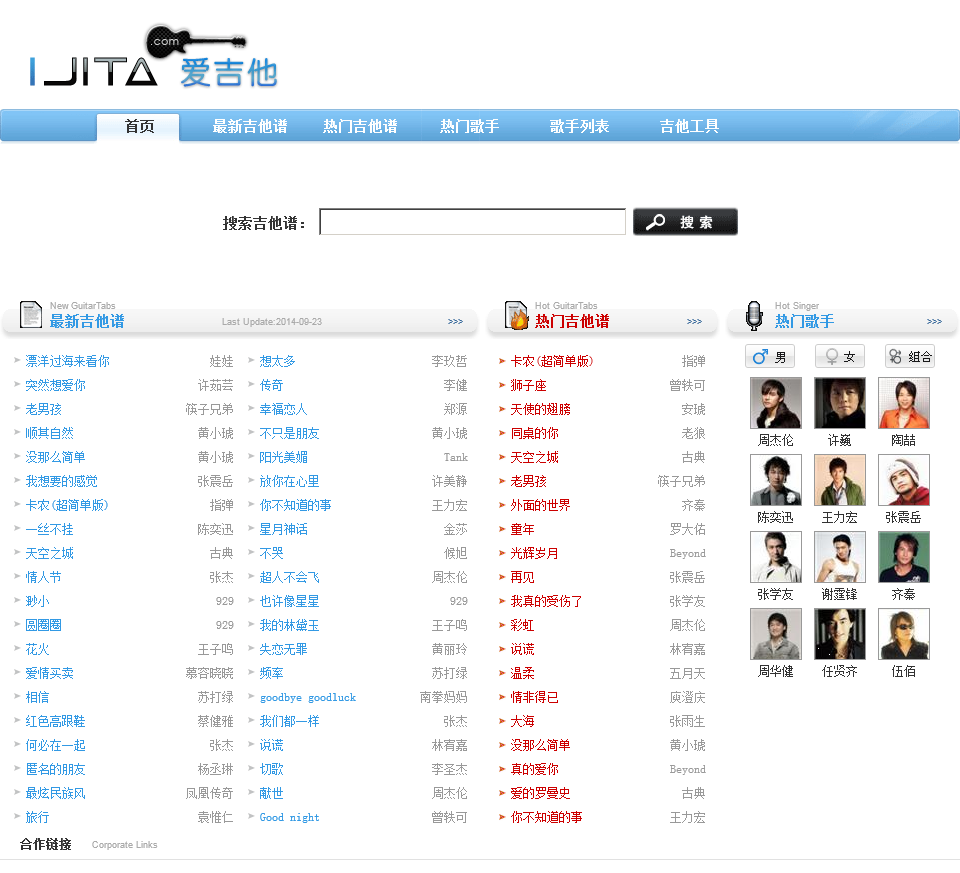Open singer photo of 张震岳
This screenshot has height=873, width=960.
(904, 480)
